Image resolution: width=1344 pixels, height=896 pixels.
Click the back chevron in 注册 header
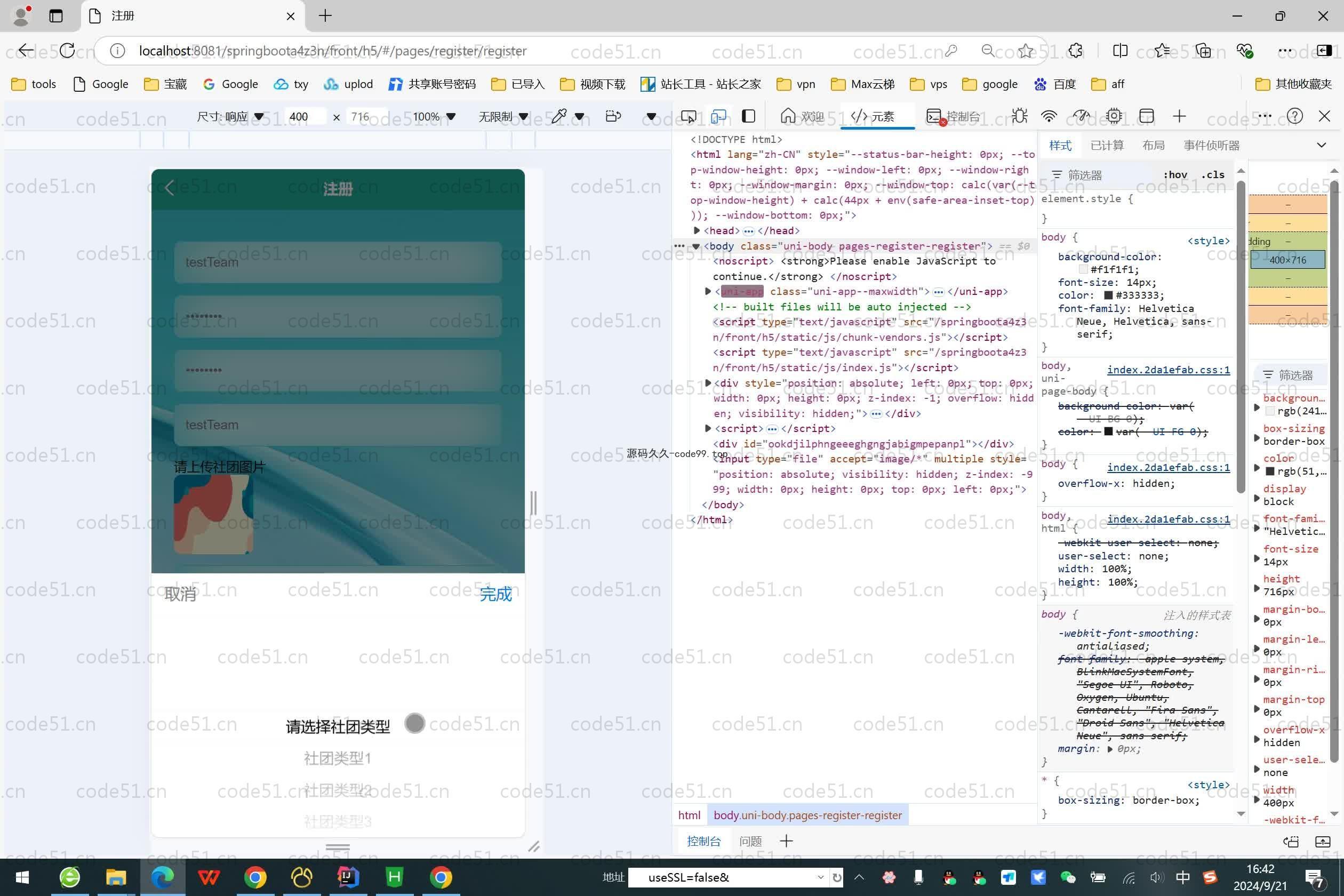pos(169,188)
